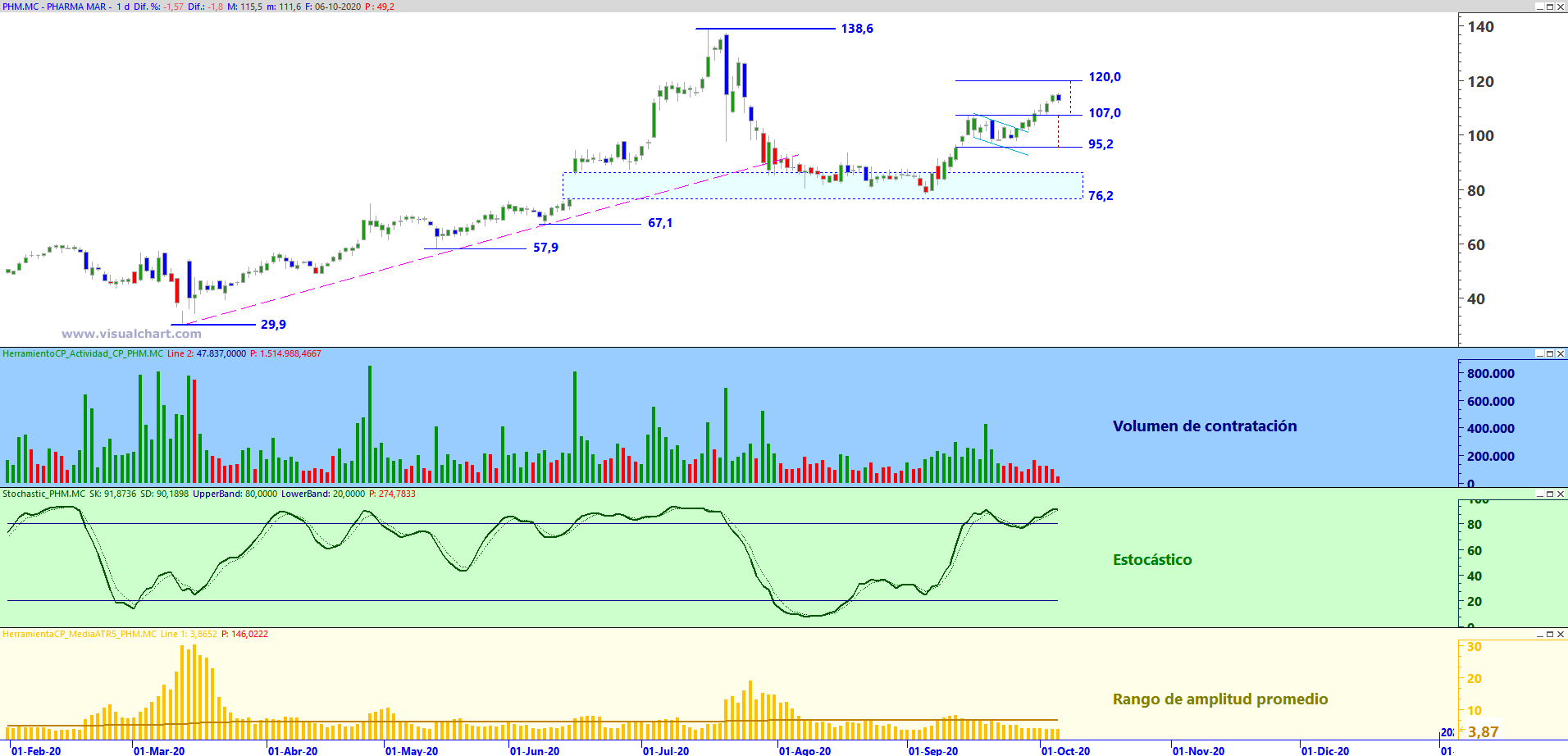The height and width of the screenshot is (756, 1568).
Task: Minimize the PHM.MC price chart pane
Action: 1539,7
